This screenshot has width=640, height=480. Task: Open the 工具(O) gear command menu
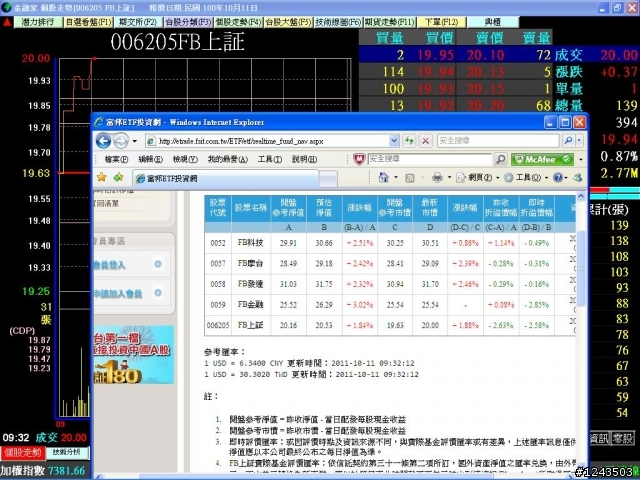pos(526,178)
